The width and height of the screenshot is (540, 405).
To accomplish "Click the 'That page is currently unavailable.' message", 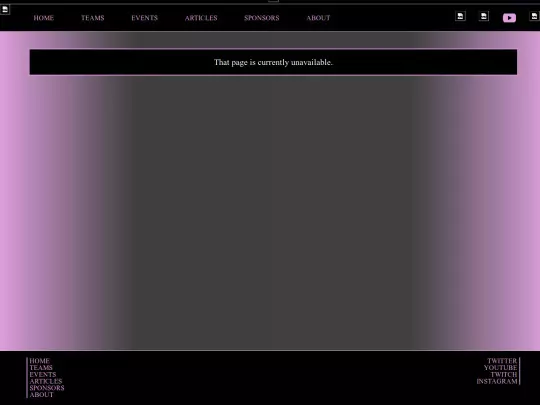I will pyautogui.click(x=273, y=62).
